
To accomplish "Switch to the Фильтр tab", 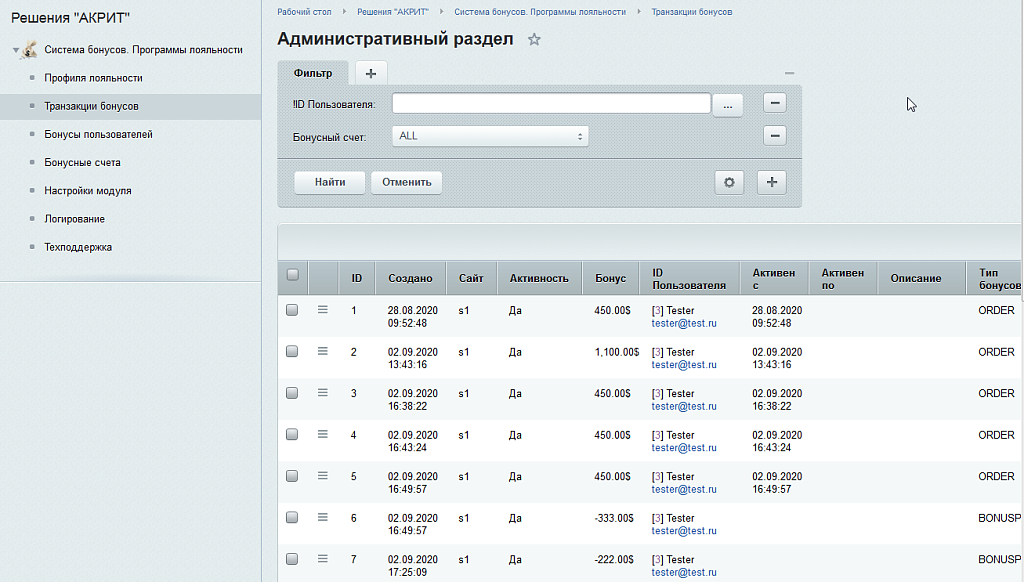I will [313, 72].
